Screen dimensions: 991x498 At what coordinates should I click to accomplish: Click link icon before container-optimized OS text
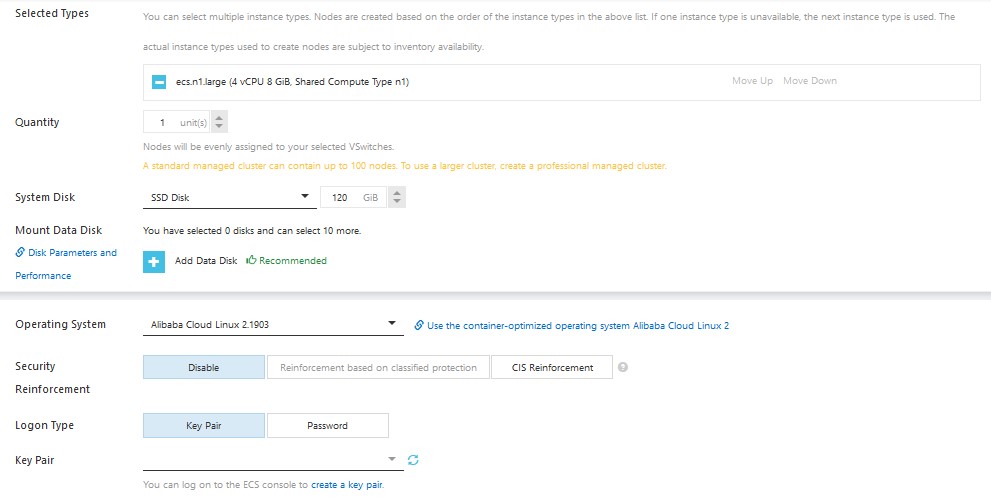click(419, 325)
